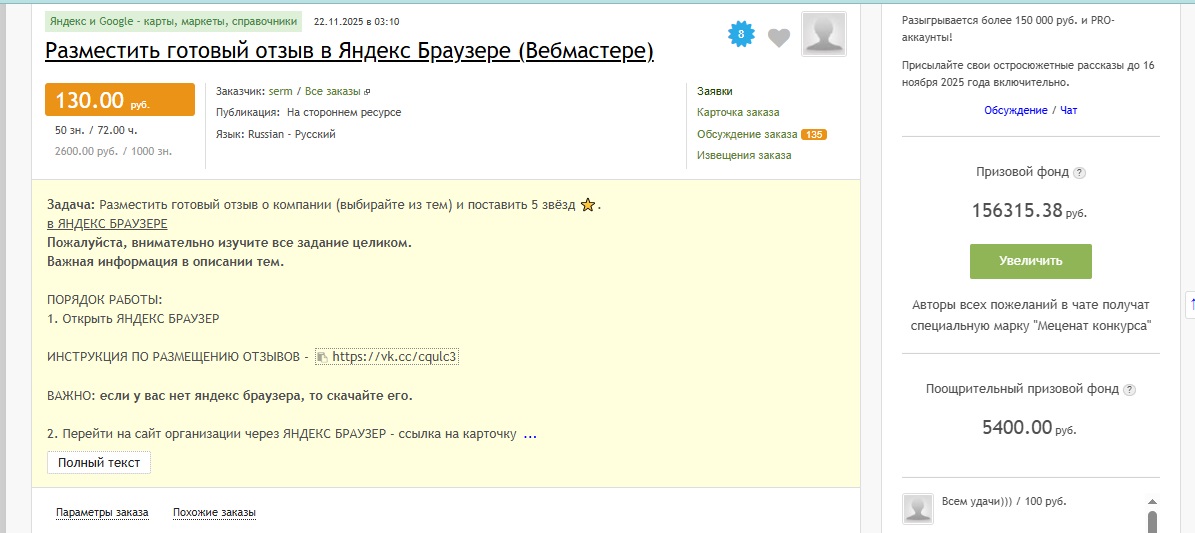Expand the truncated text via blue ellipsis
The height and width of the screenshot is (533, 1195).
[x=530, y=434]
